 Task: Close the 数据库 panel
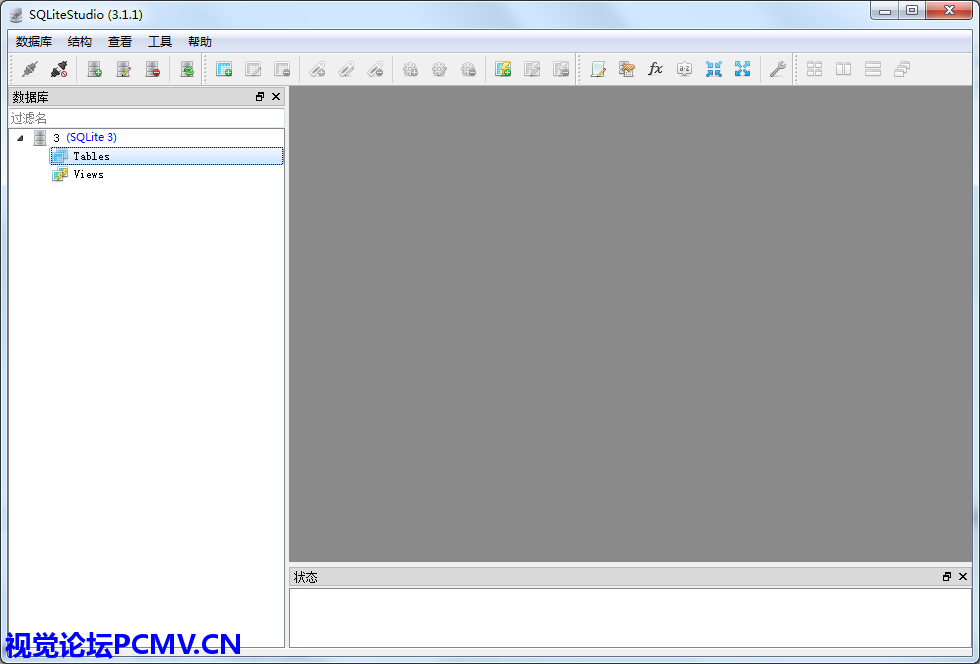point(276,97)
